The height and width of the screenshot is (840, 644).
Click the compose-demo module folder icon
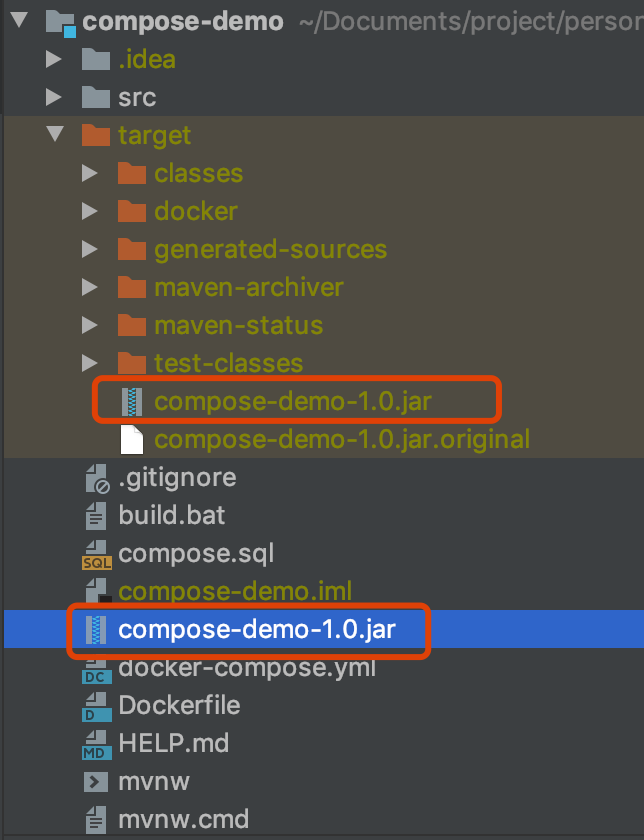(x=61, y=23)
